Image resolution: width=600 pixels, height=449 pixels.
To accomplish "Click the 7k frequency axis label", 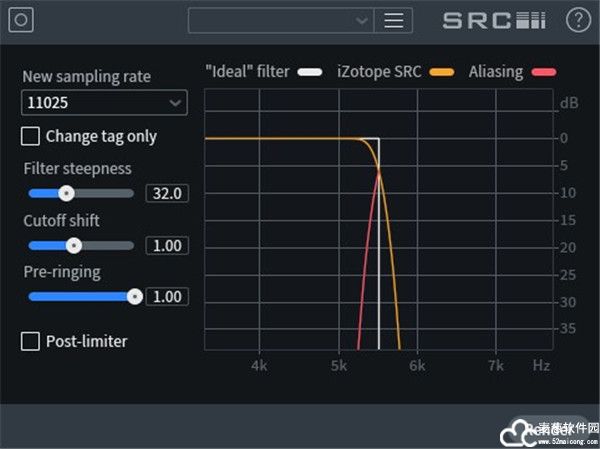I will [496, 366].
